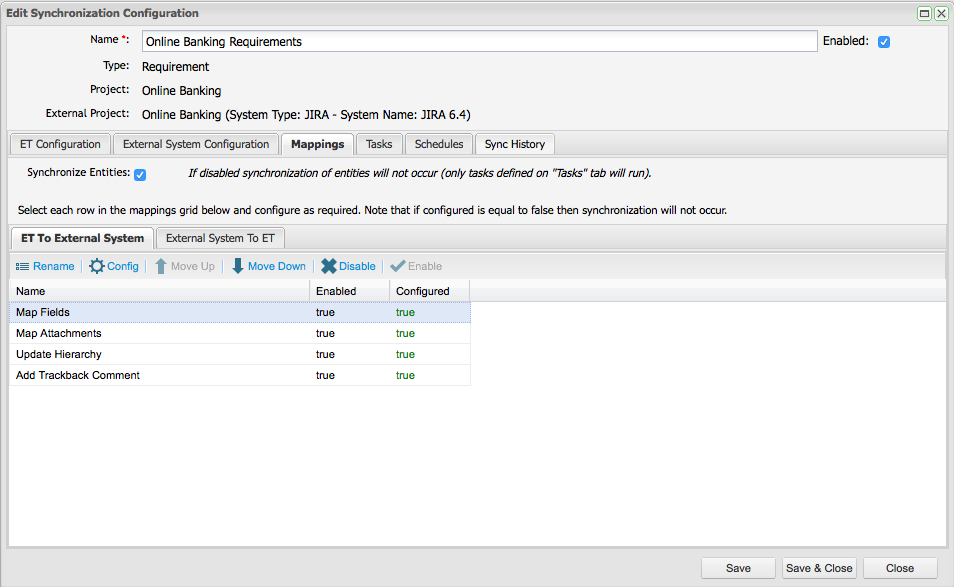Click the grayed-out Move Up arrow

pos(160,266)
